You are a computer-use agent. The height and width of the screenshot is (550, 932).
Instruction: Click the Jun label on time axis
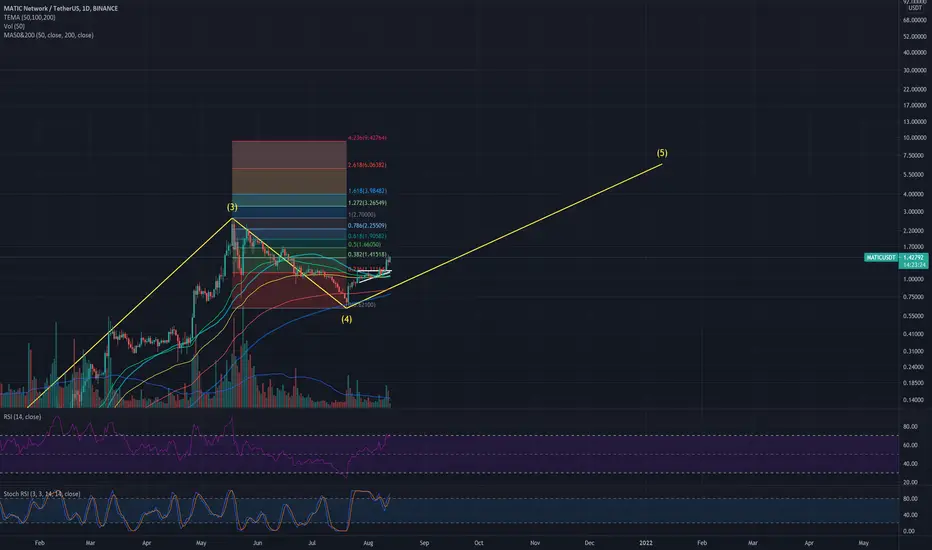click(x=257, y=543)
